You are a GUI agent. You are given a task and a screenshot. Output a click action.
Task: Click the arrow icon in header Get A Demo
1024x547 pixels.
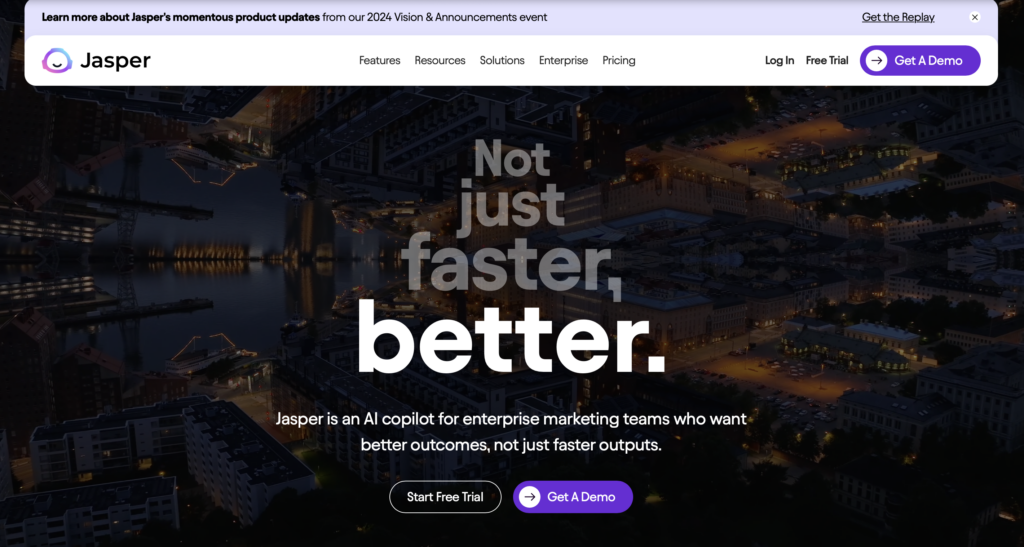pos(877,61)
